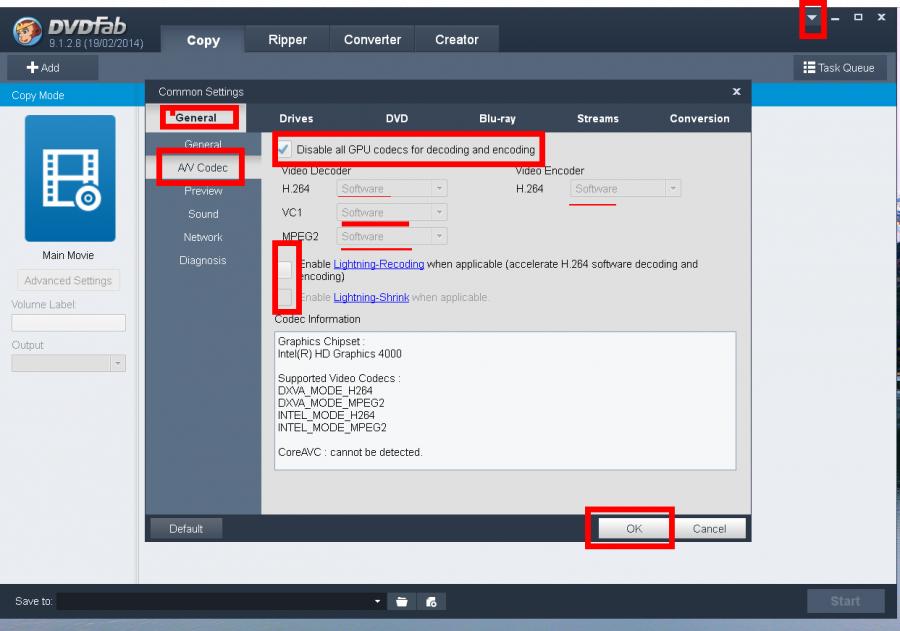
Task: Click the Start button
Action: (x=845, y=601)
